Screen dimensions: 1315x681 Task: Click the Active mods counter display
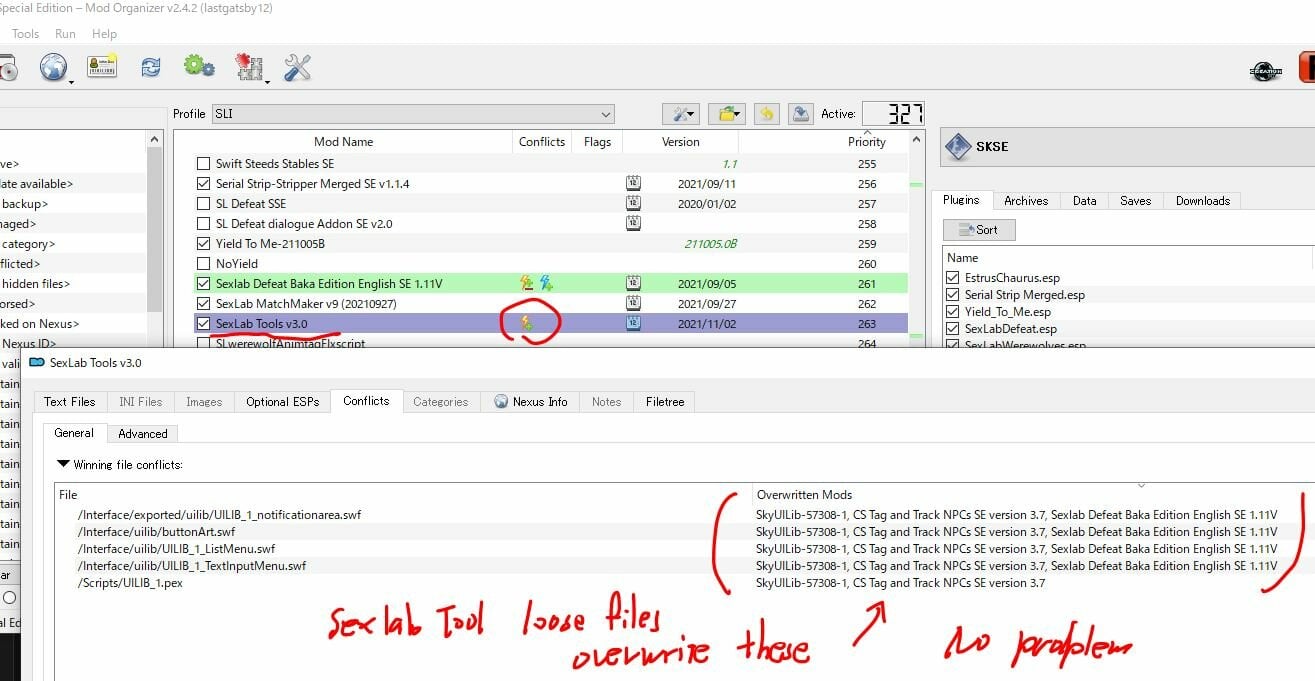coord(893,114)
